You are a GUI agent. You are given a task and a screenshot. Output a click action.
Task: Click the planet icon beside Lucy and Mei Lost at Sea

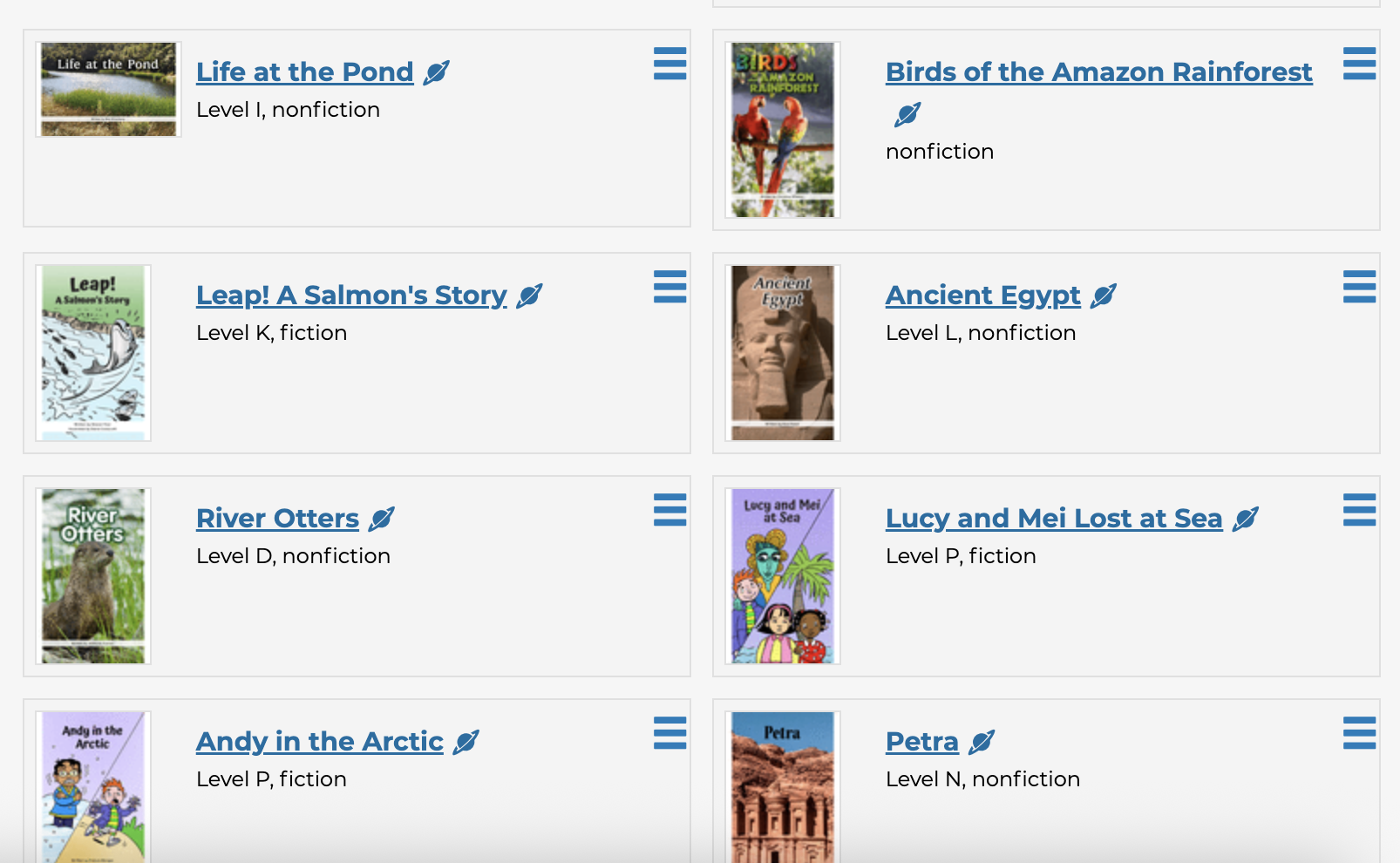point(1246,519)
